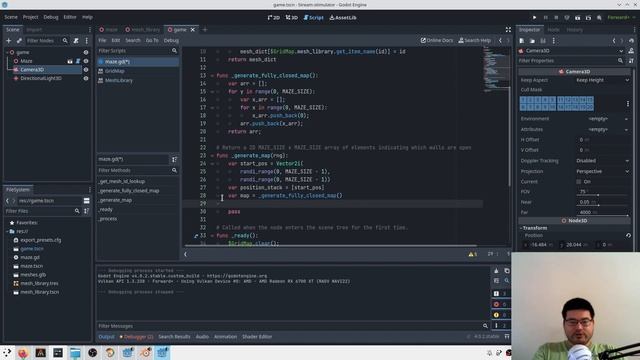
Task: Toggle visibility of game node
Action: tap(86, 53)
